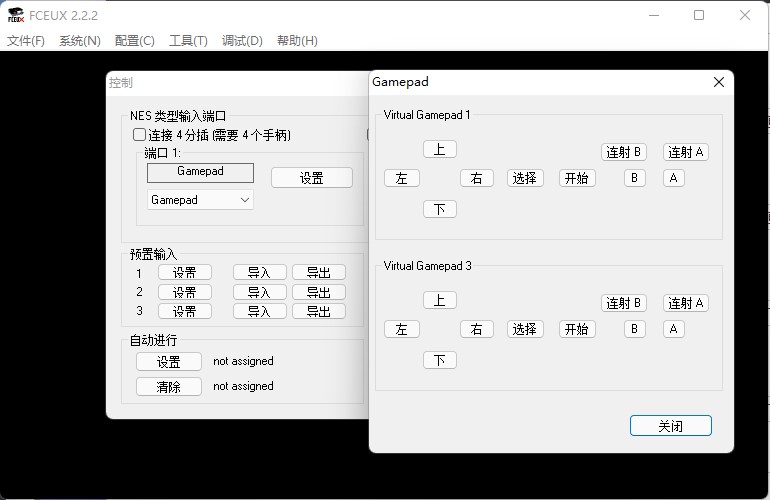Click 设置 for preset input 3
This screenshot has width=770, height=500.
tap(185, 311)
